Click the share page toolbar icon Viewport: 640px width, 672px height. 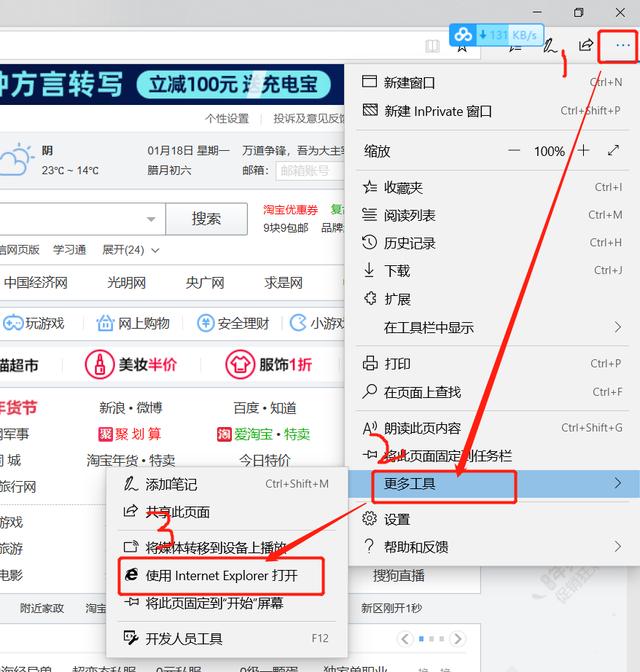586,45
